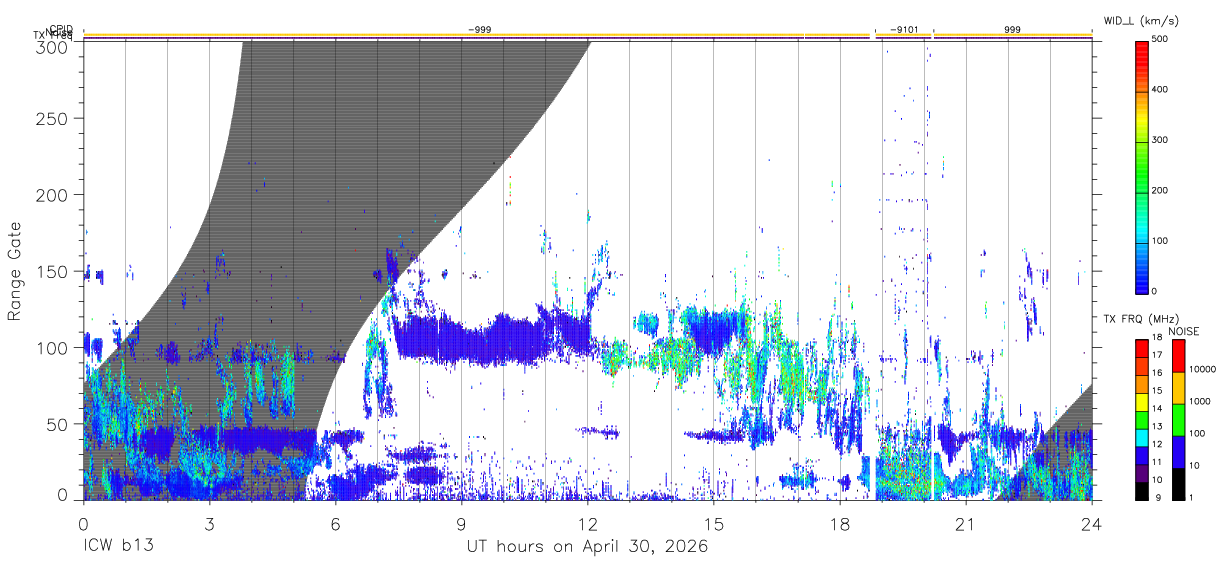Click the "UT hours on April 30, 2026" axis title
The width and height of the screenshot is (1228, 567).
click(x=587, y=546)
